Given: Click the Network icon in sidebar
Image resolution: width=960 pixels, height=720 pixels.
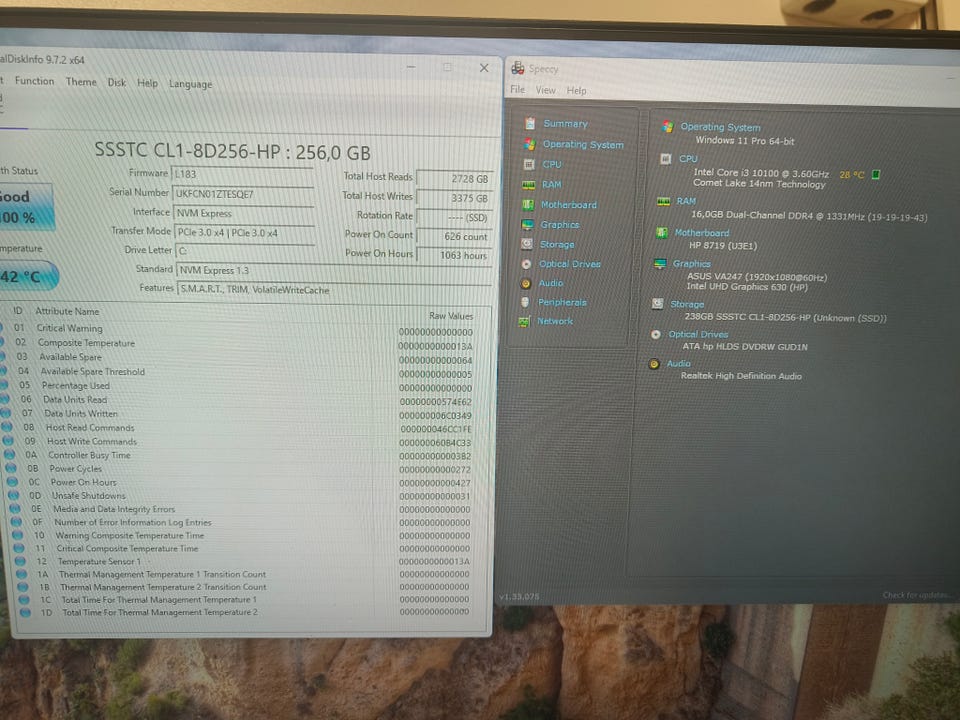Looking at the screenshot, I should (x=524, y=321).
